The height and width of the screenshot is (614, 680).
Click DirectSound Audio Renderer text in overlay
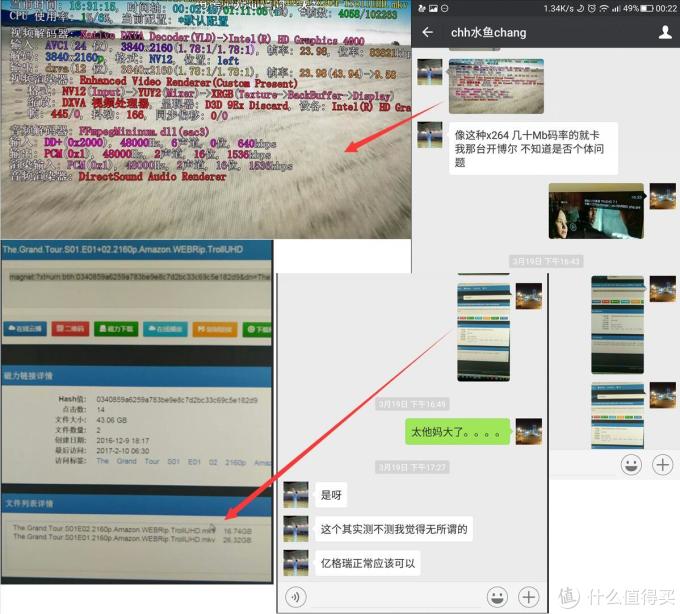(152, 176)
